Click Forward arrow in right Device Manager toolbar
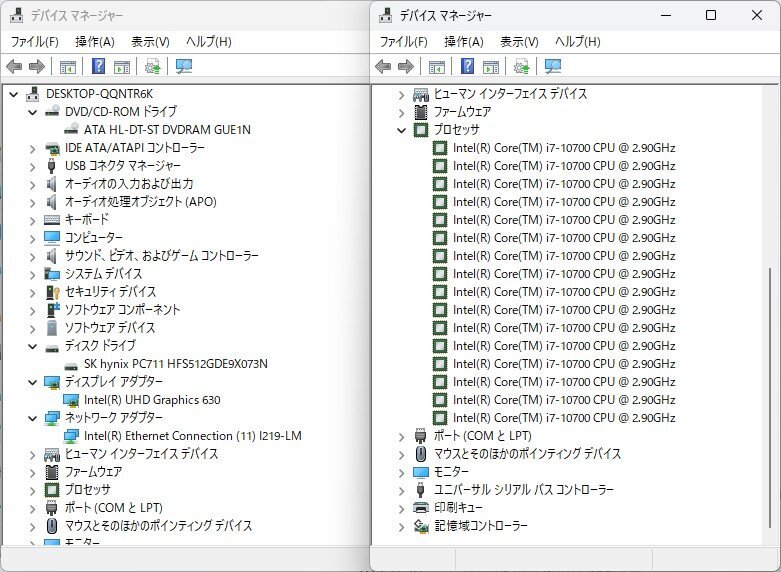The image size is (781, 572). click(x=406, y=66)
